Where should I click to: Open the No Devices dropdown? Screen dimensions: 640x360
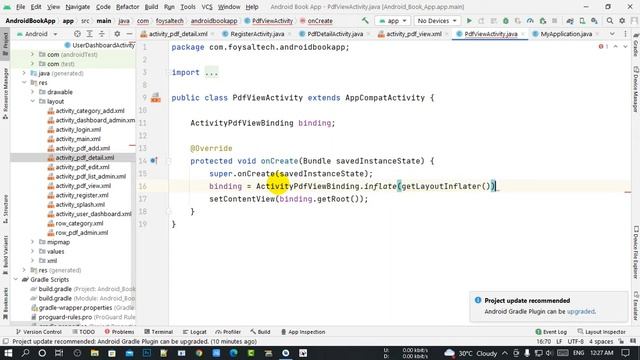(x=437, y=20)
